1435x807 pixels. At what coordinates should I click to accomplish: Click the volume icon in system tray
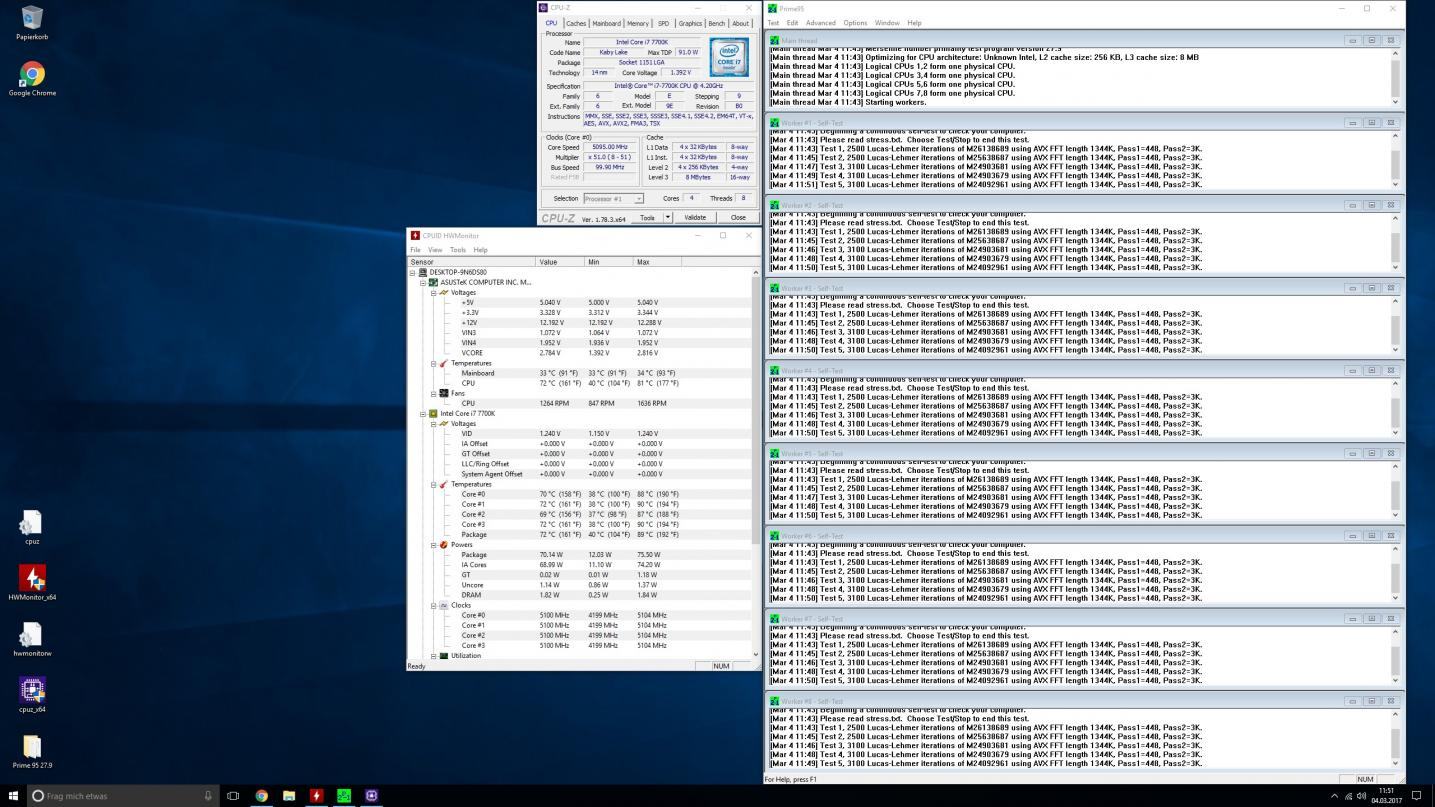pos(1362,796)
